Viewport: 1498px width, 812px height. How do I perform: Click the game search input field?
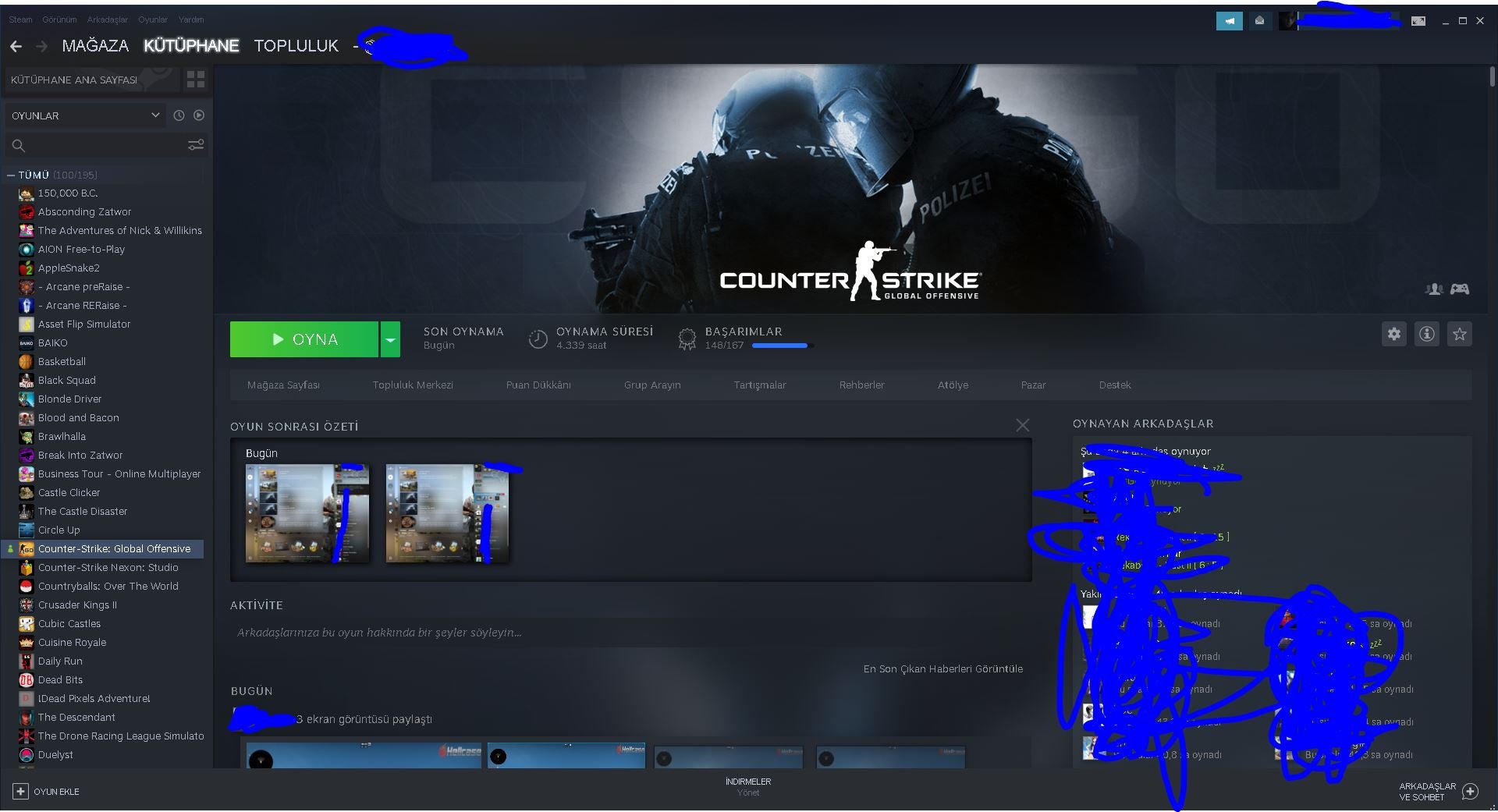pyautogui.click(x=106, y=146)
